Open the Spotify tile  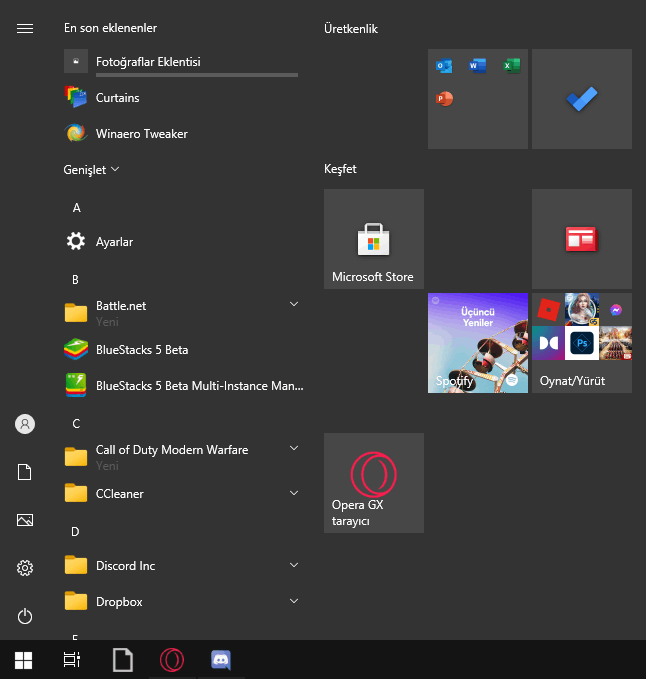point(478,343)
